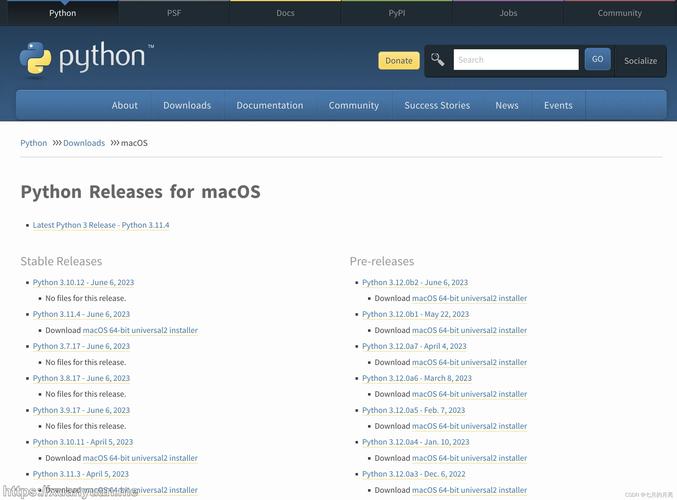Open the Downloads navigation menu
The image size is (677, 500).
coord(187,105)
